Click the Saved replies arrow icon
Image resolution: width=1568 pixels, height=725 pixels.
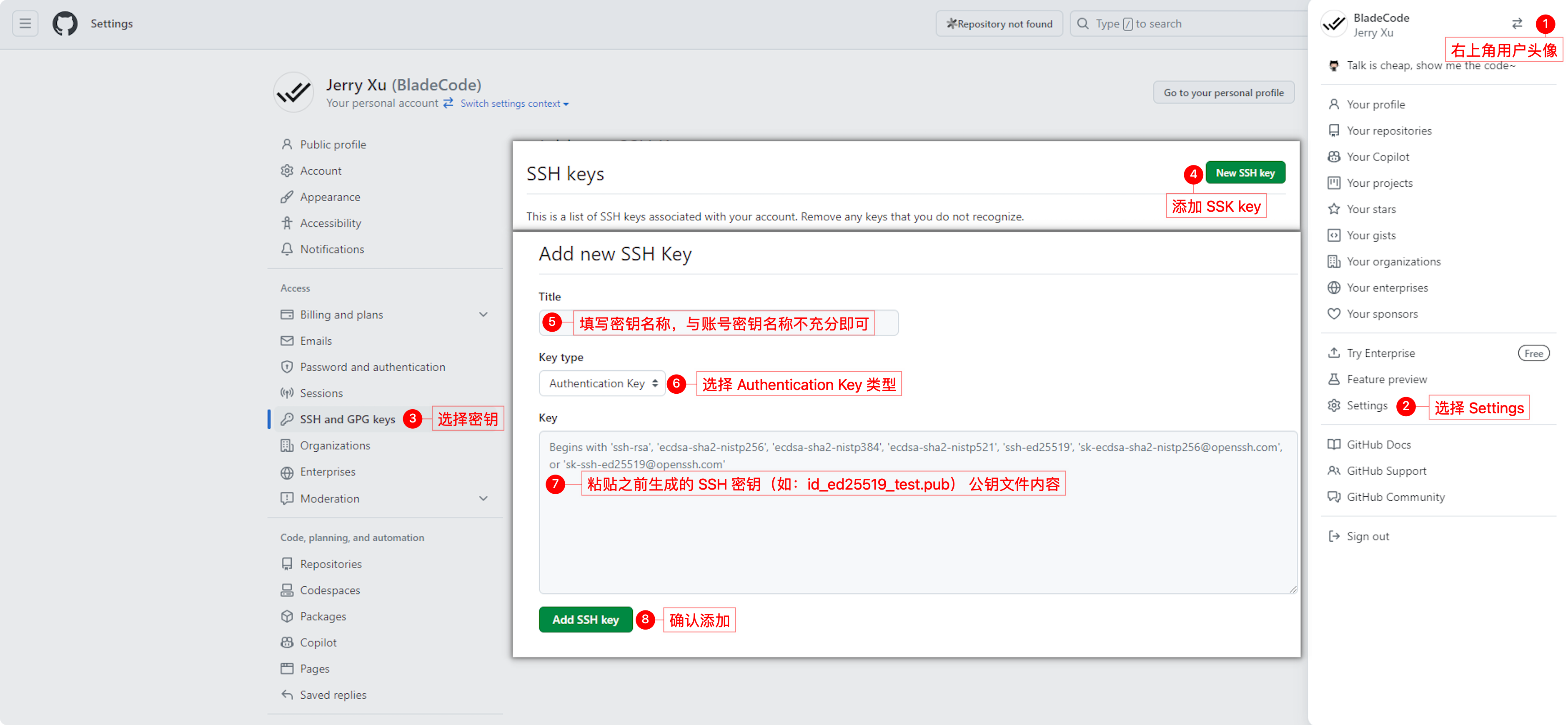(x=287, y=695)
